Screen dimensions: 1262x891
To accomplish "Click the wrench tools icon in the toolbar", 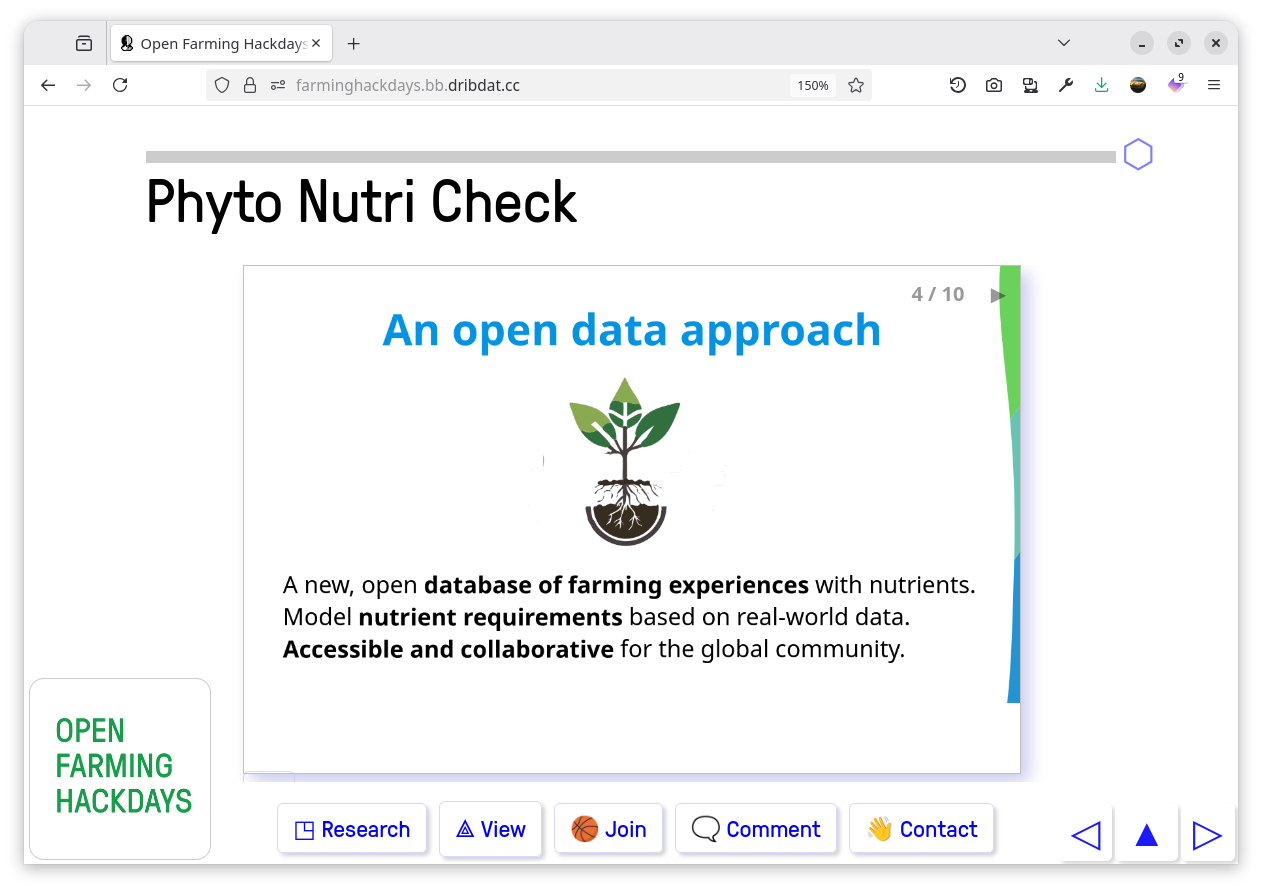I will click(1066, 85).
